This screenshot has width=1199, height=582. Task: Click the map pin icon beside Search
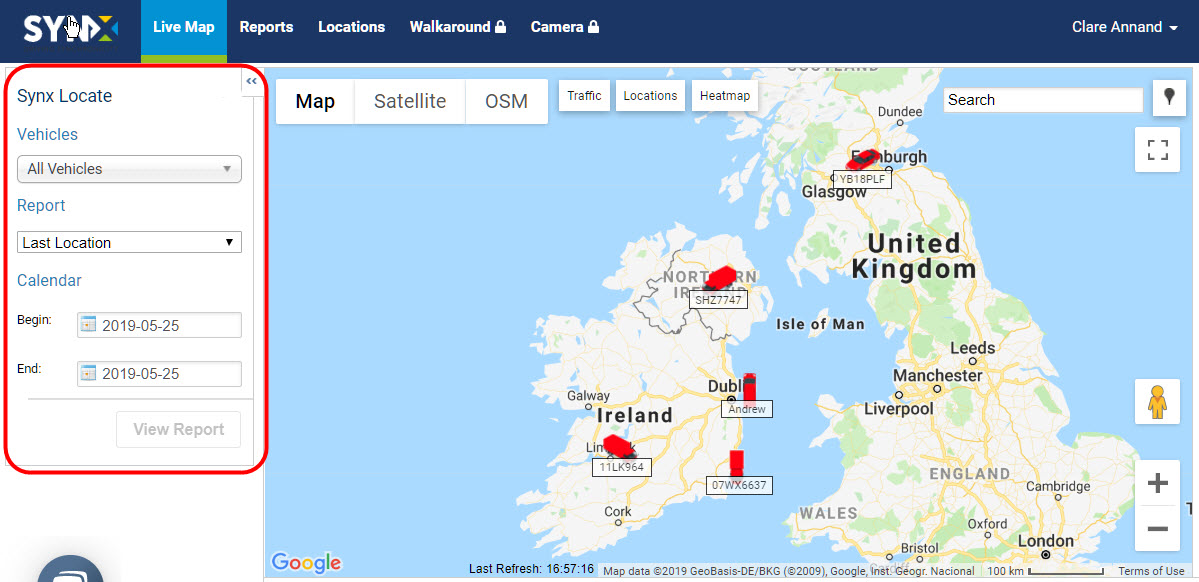click(x=1169, y=98)
